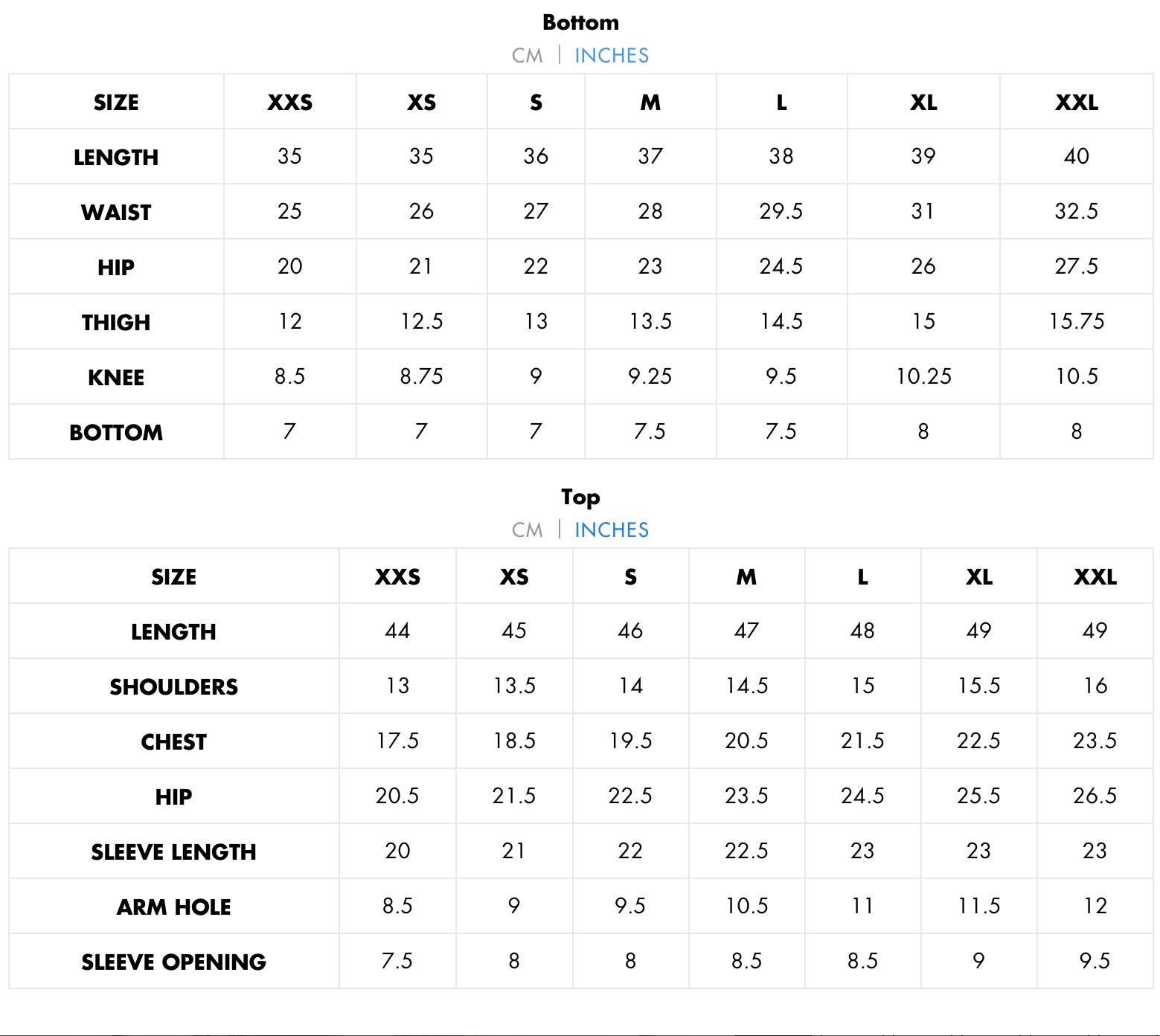Viewport: 1160px width, 1036px height.
Task: Select the WAIST row label
Action: coord(116,213)
